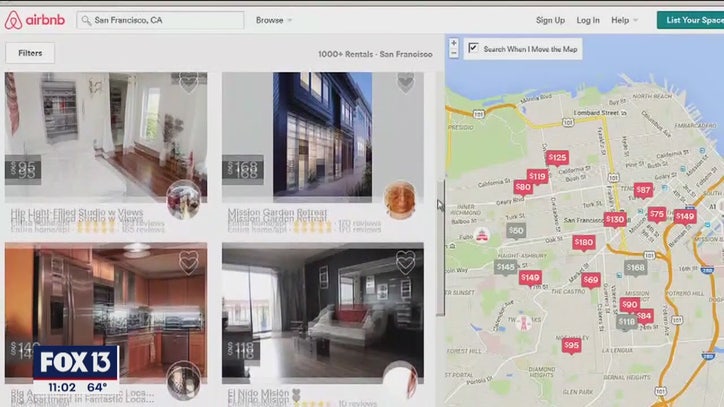Screen dimensions: 724x407
Task: Click the search magnifier icon
Action: (x=86, y=20)
